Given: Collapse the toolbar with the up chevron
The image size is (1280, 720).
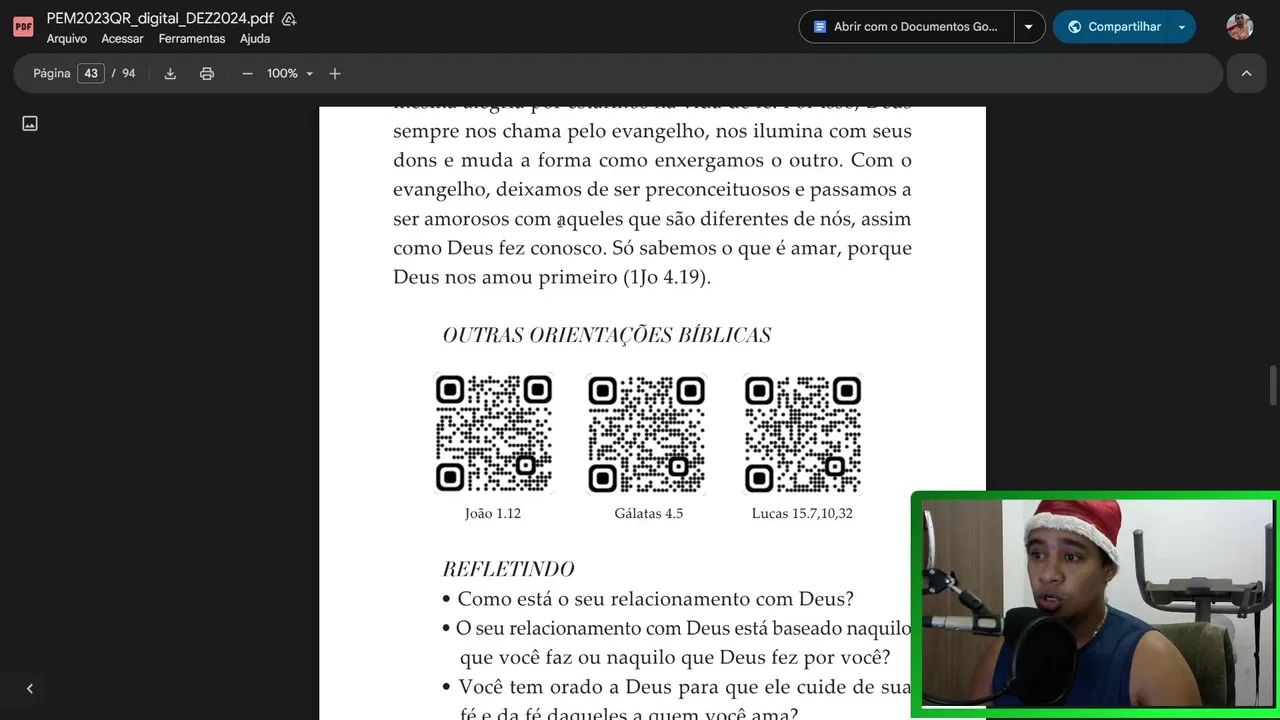Looking at the screenshot, I should point(1246,73).
